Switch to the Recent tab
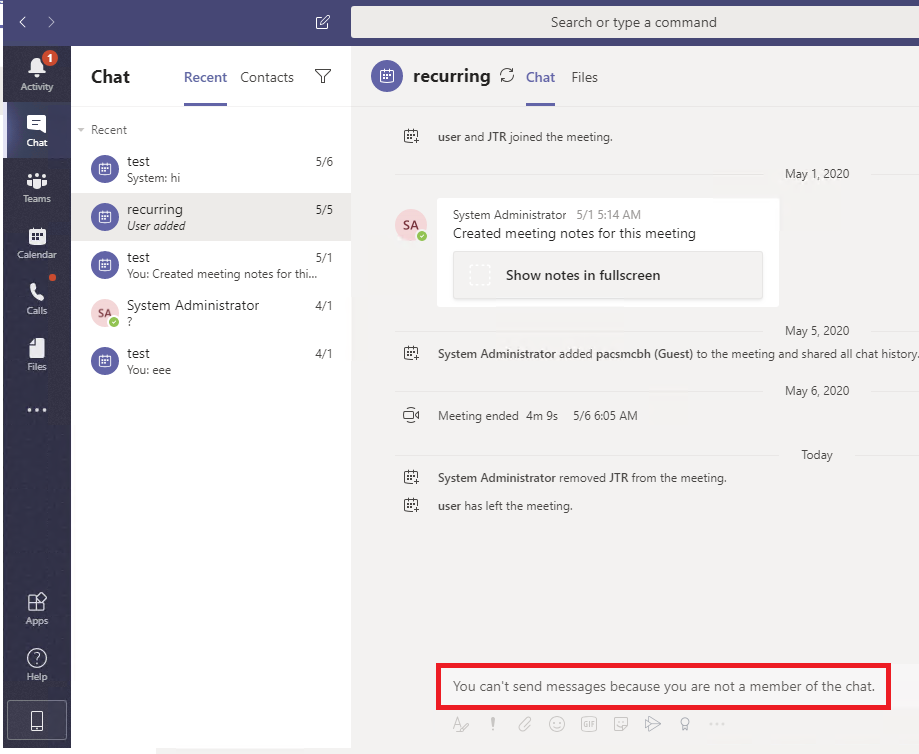 205,77
